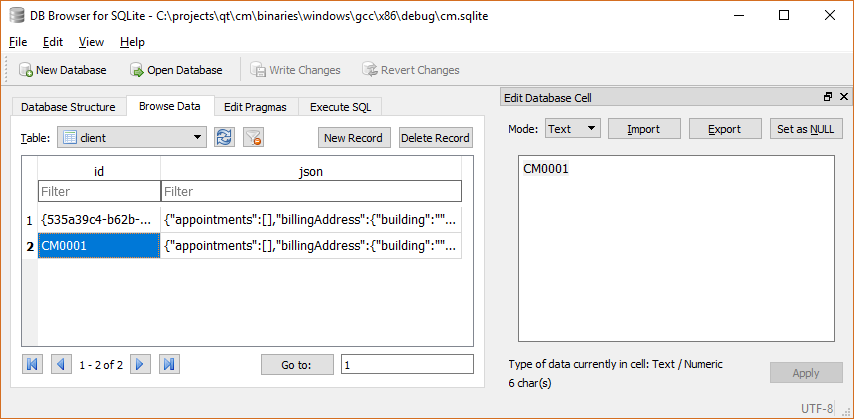854x419 pixels.
Task: Select the json cell in the CM0001 row
Action: tap(312, 246)
